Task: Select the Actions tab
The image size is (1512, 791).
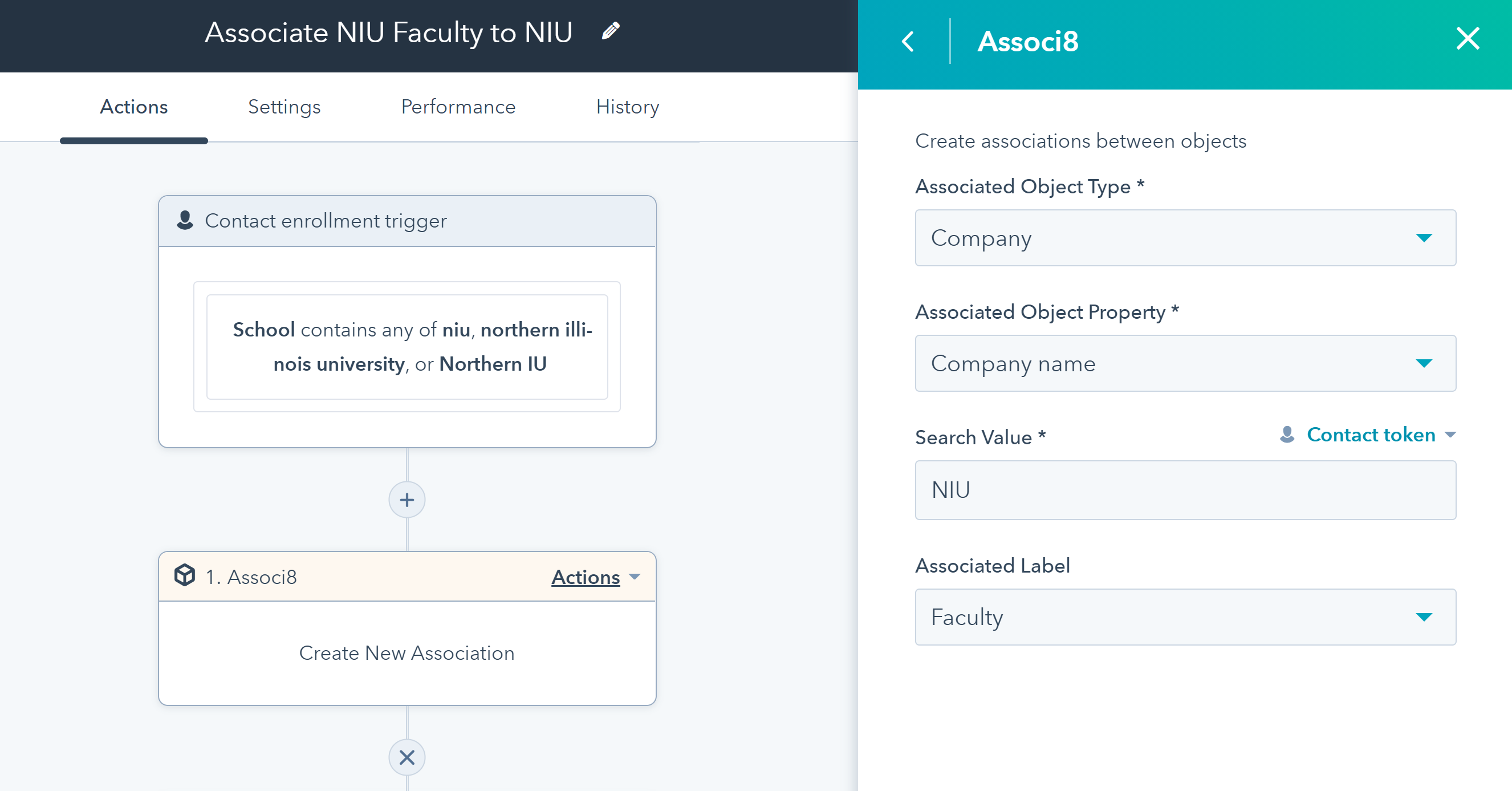Action: tap(134, 107)
